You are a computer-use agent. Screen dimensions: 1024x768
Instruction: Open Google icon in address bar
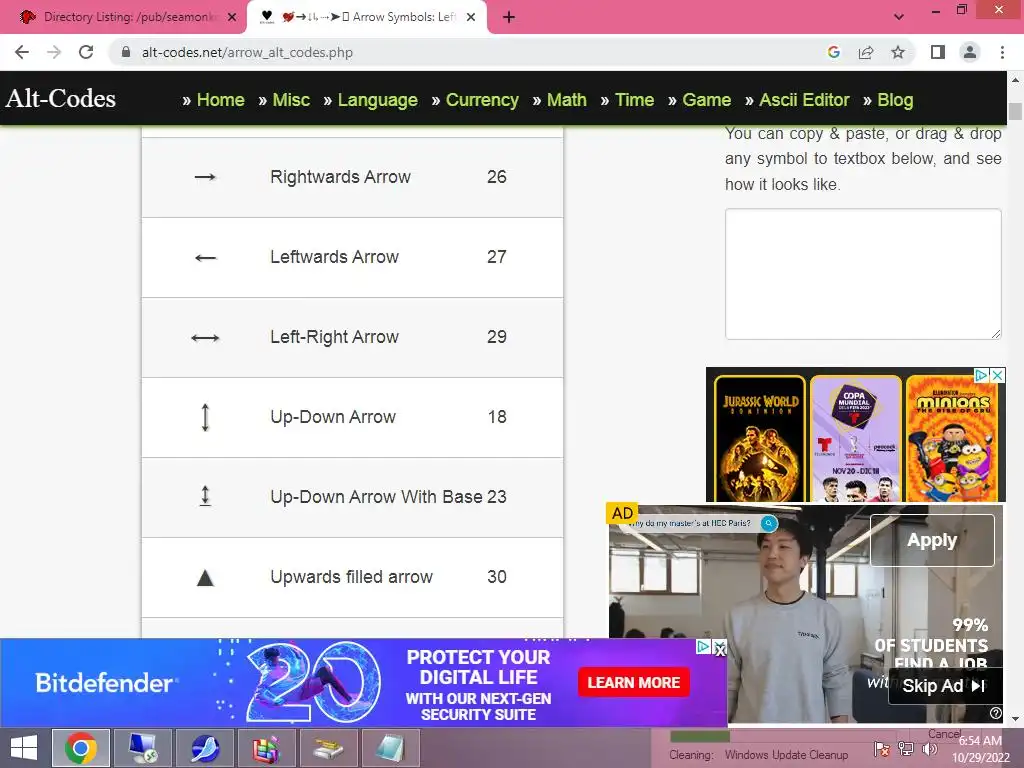pos(833,52)
